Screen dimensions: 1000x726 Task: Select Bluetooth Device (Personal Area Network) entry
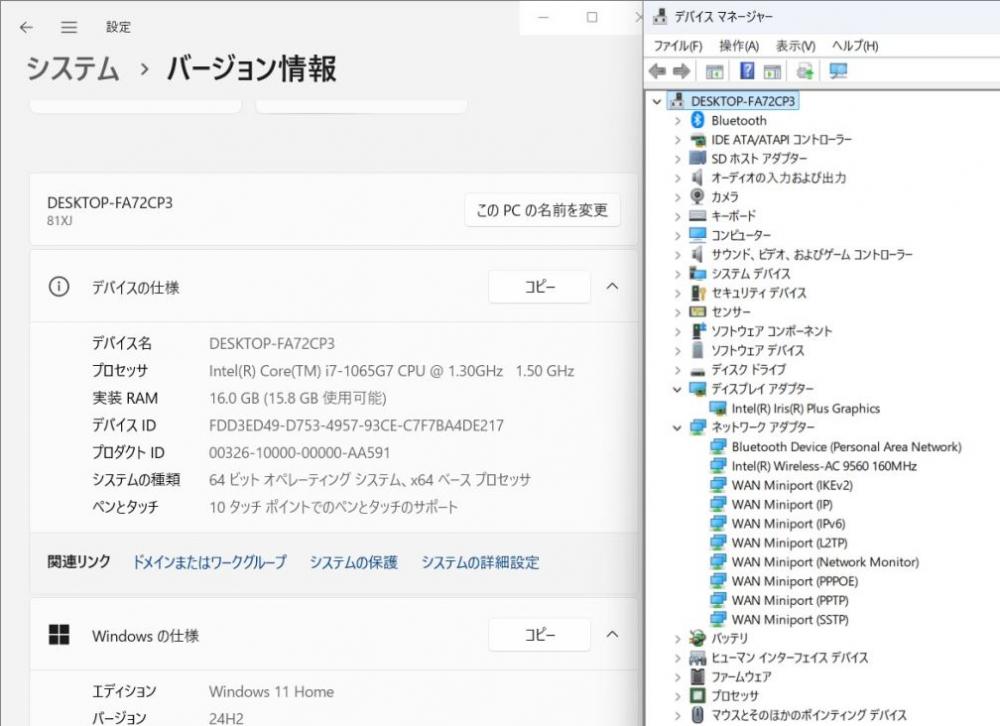846,447
